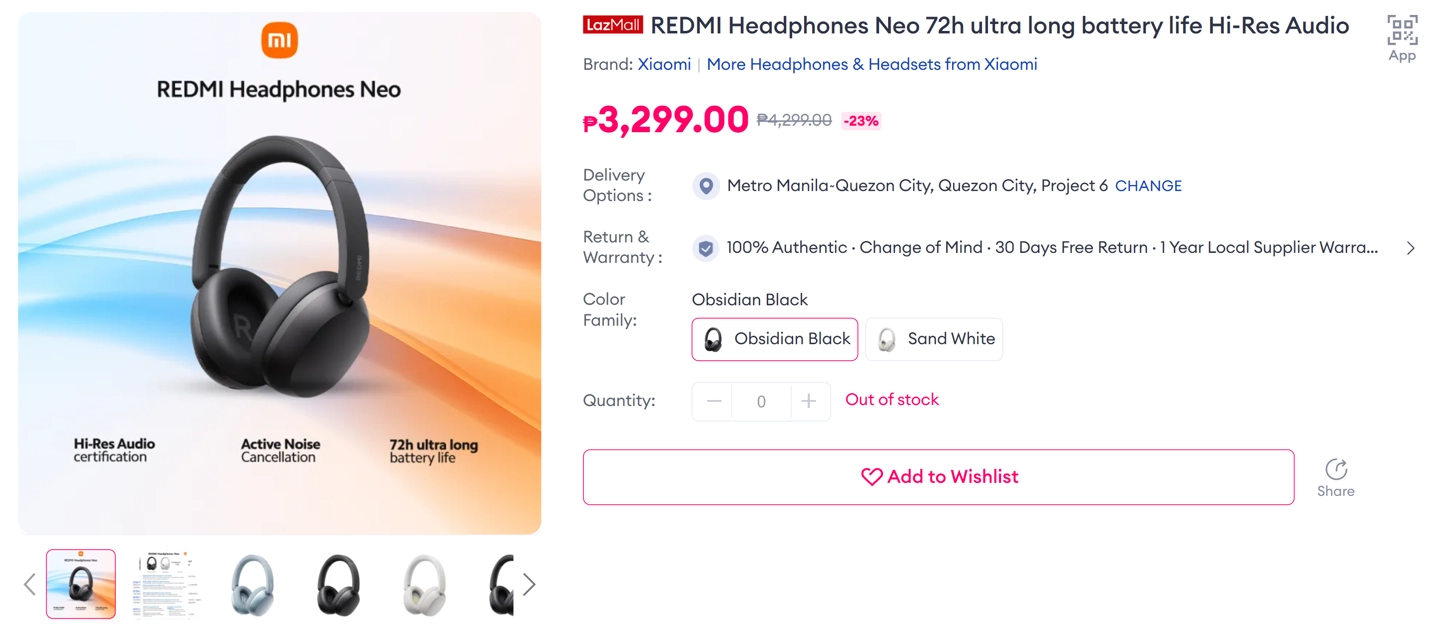1440x638 pixels.
Task: Click CHANGE delivery location
Action: coord(1148,186)
